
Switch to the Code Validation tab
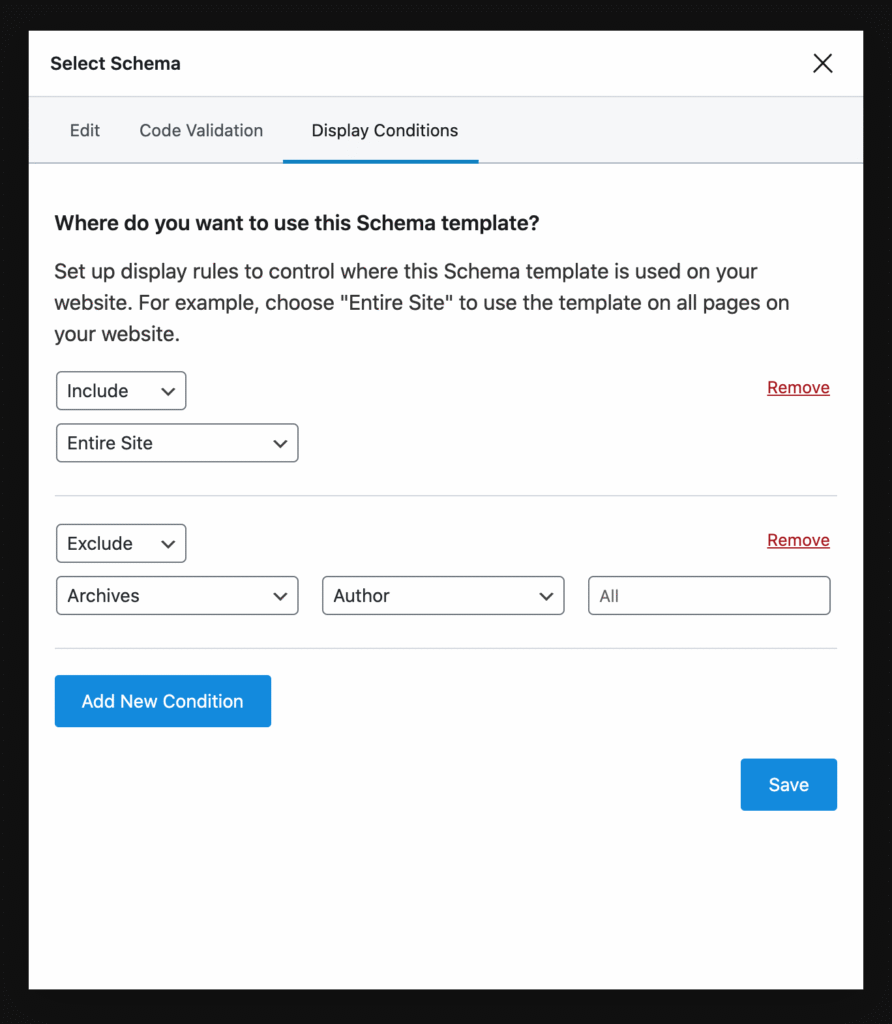(200, 130)
